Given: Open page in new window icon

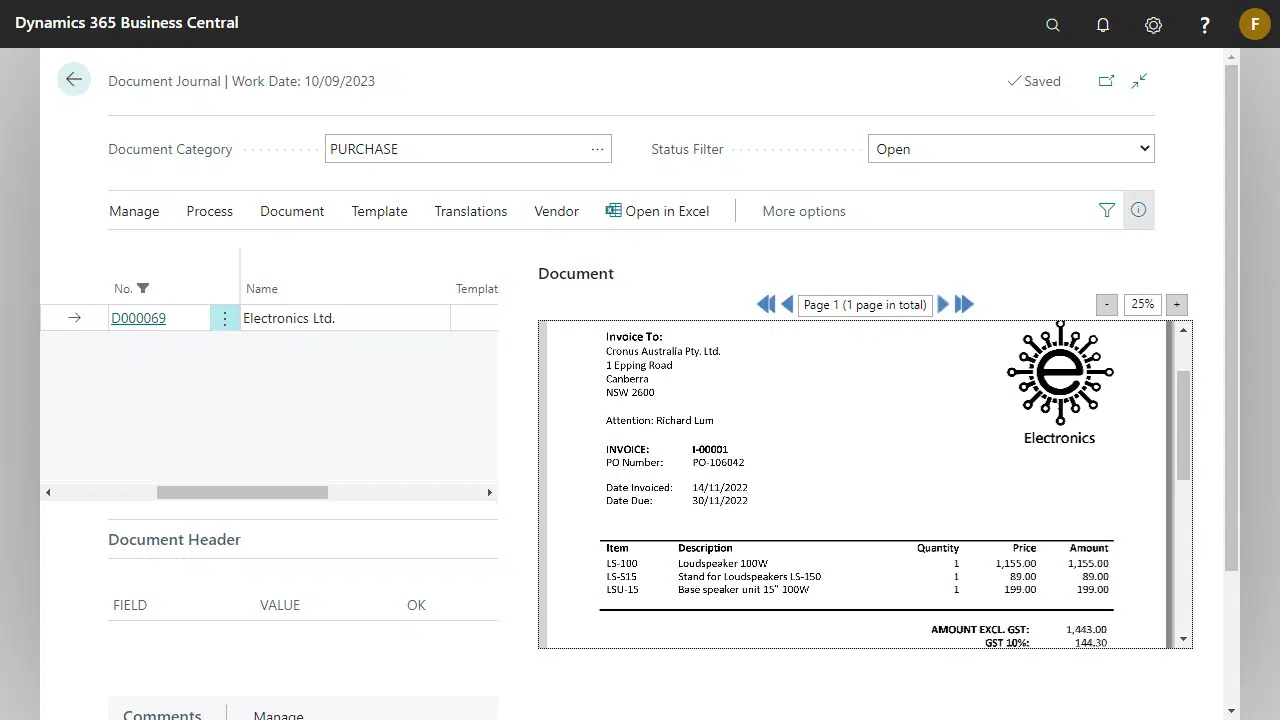Looking at the screenshot, I should [x=1106, y=81].
